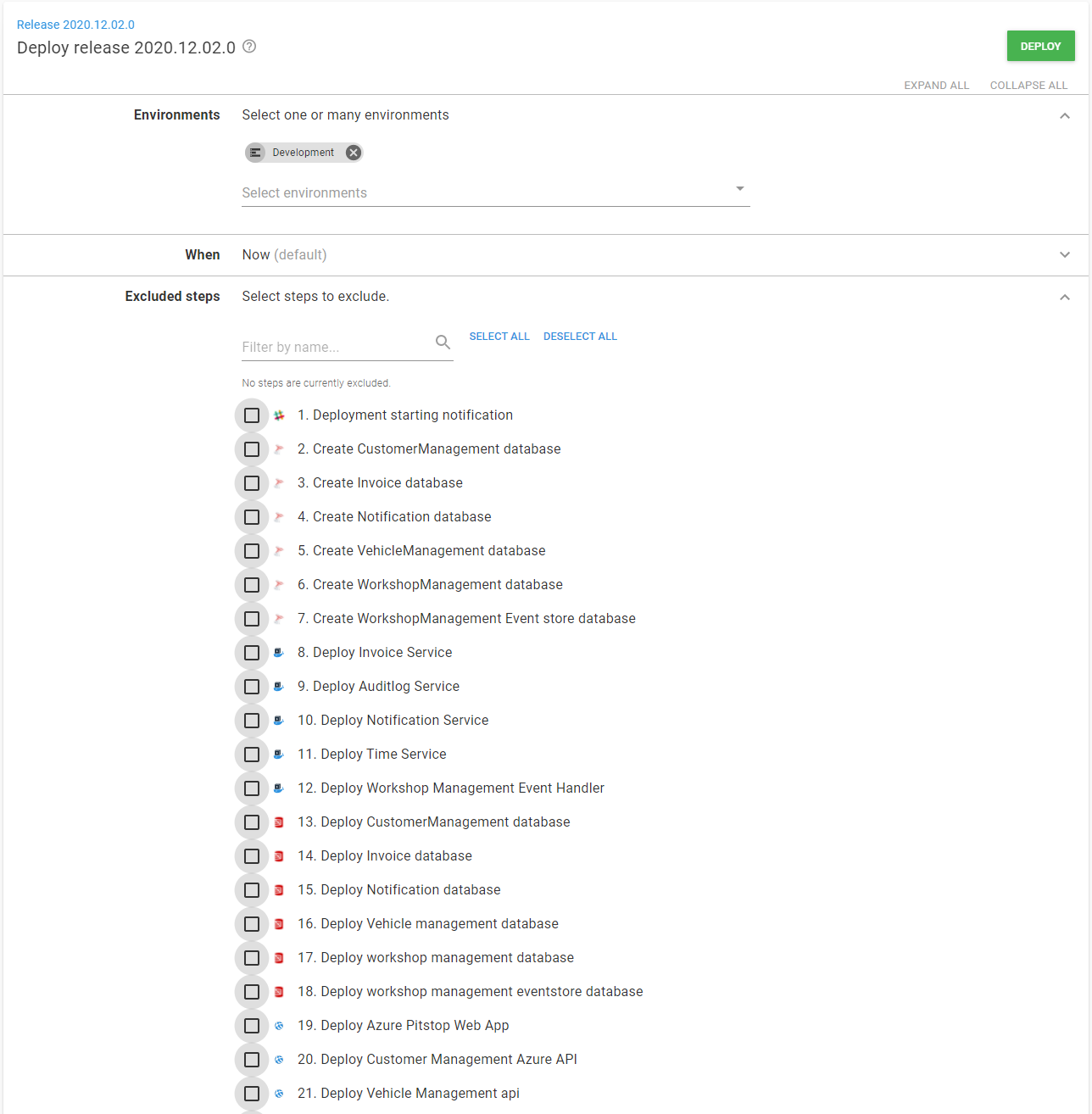
Task: Click the service icon beside Deploy Auditlog Service
Action: (x=279, y=686)
